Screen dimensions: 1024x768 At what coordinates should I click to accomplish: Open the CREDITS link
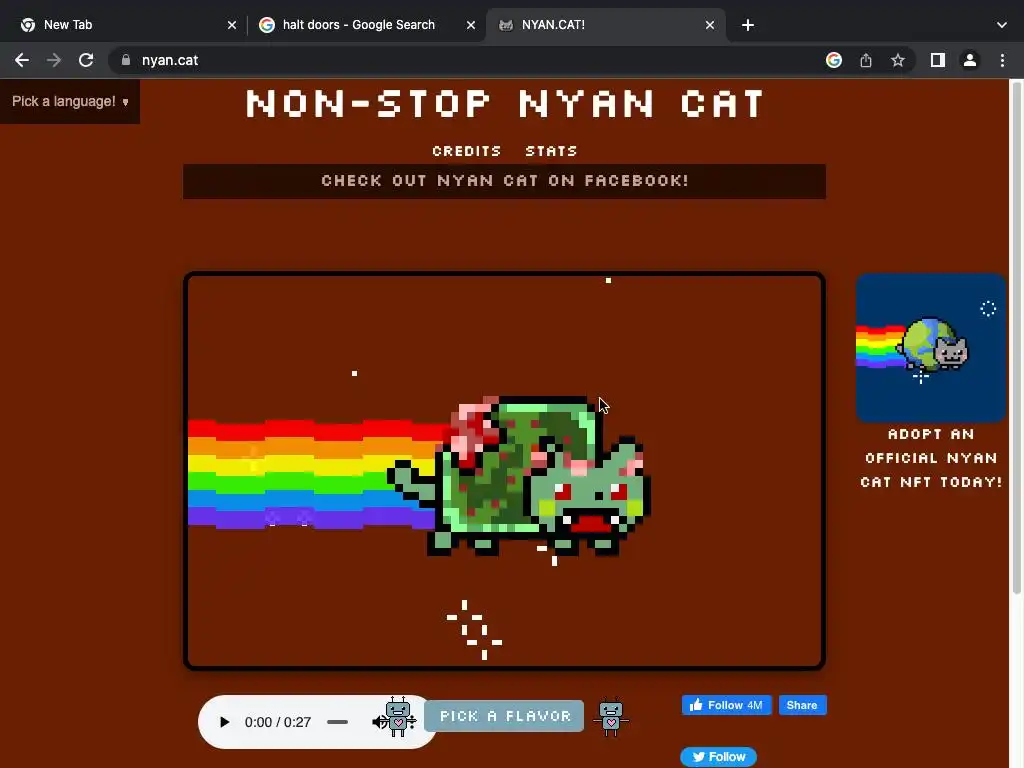tap(466, 152)
